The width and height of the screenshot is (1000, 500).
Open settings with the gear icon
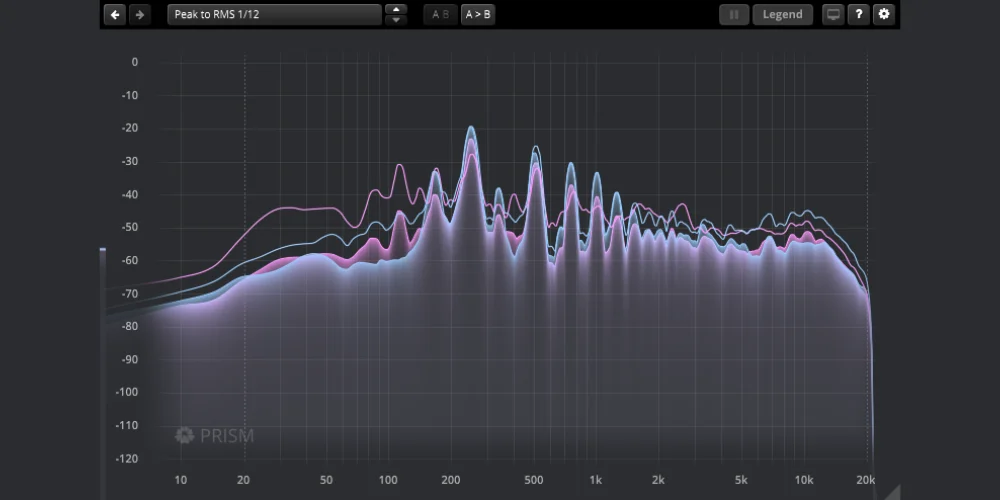click(883, 15)
